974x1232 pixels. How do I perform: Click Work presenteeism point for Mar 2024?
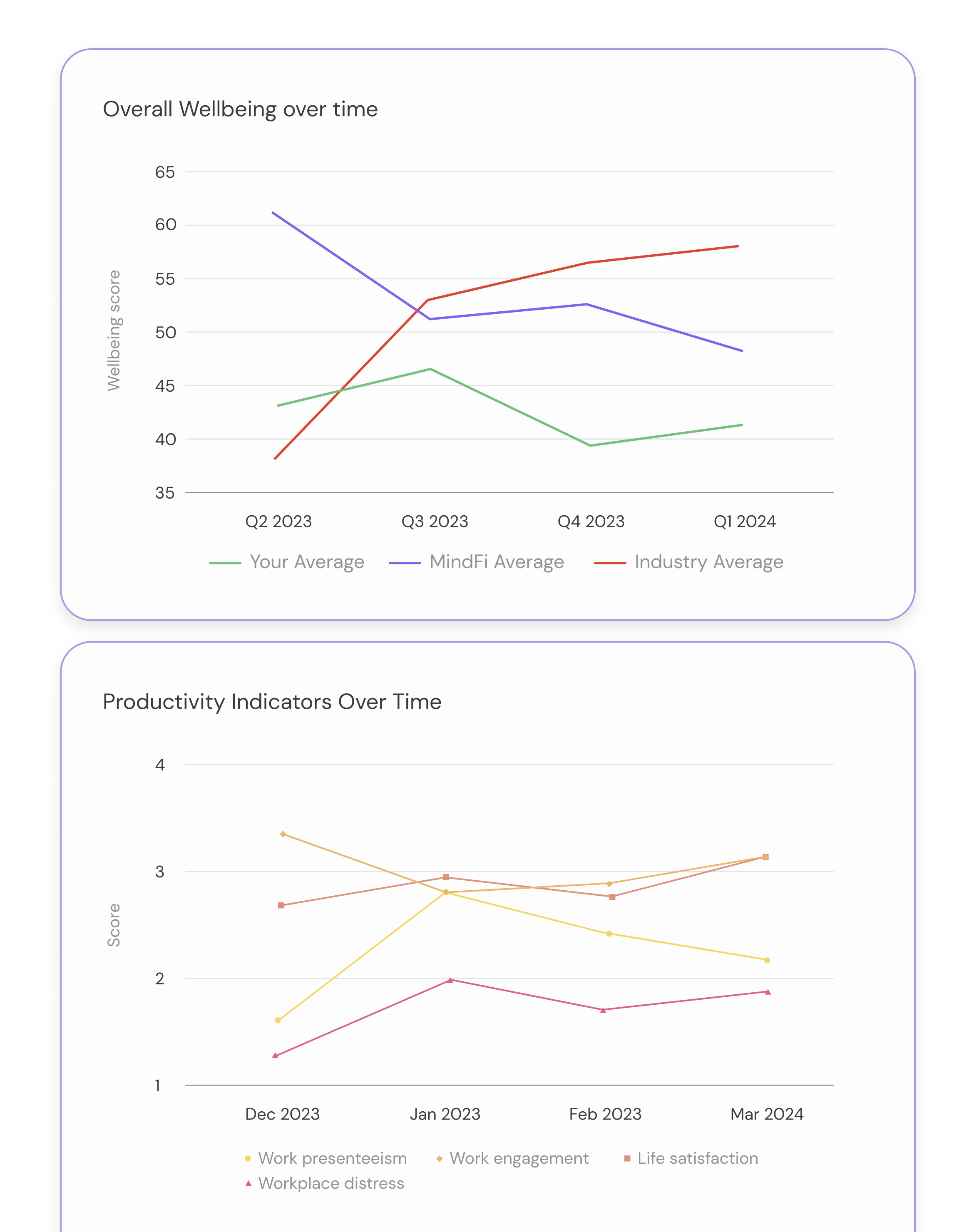coord(767,960)
